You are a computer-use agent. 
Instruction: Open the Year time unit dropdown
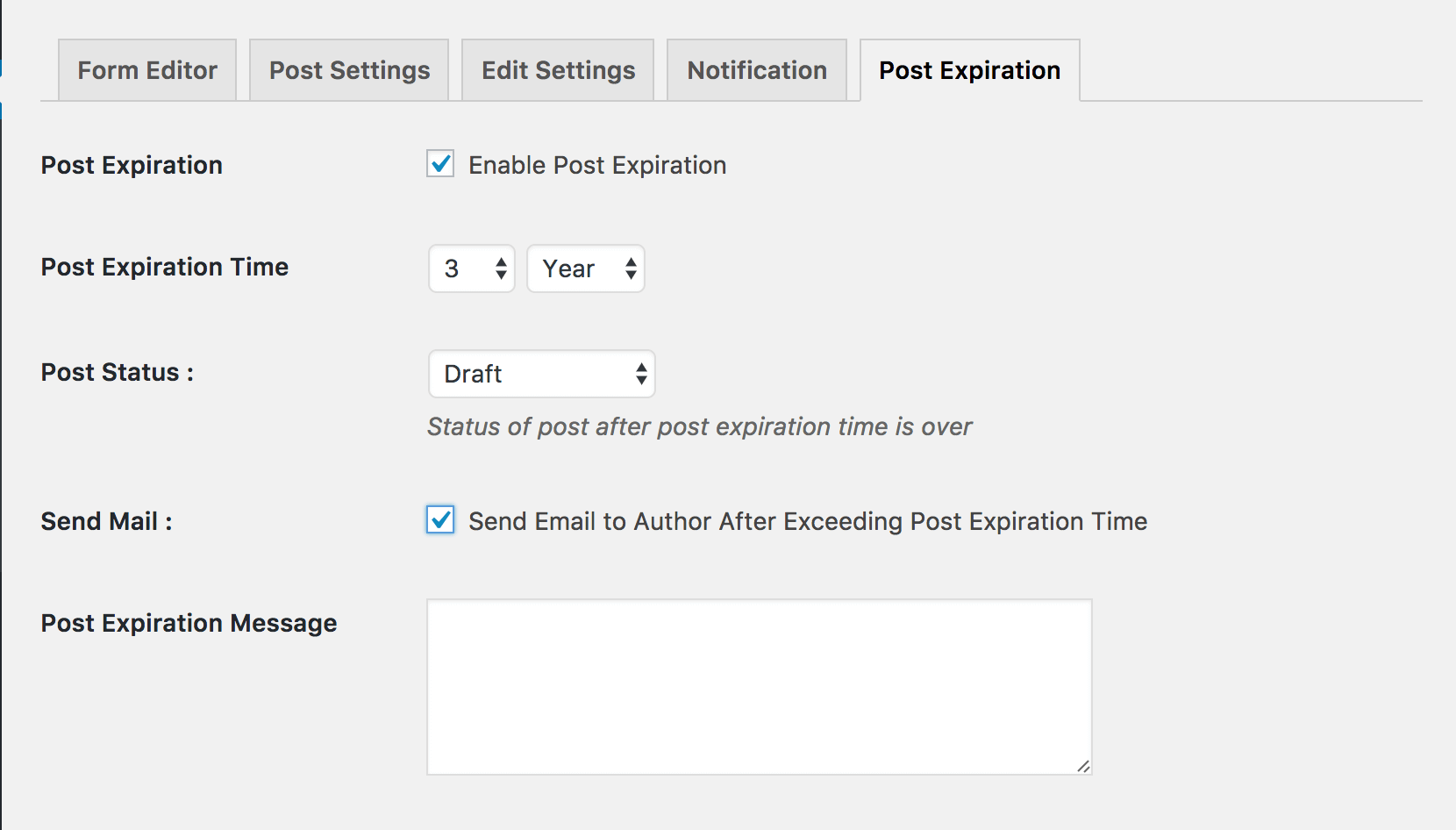coord(586,268)
